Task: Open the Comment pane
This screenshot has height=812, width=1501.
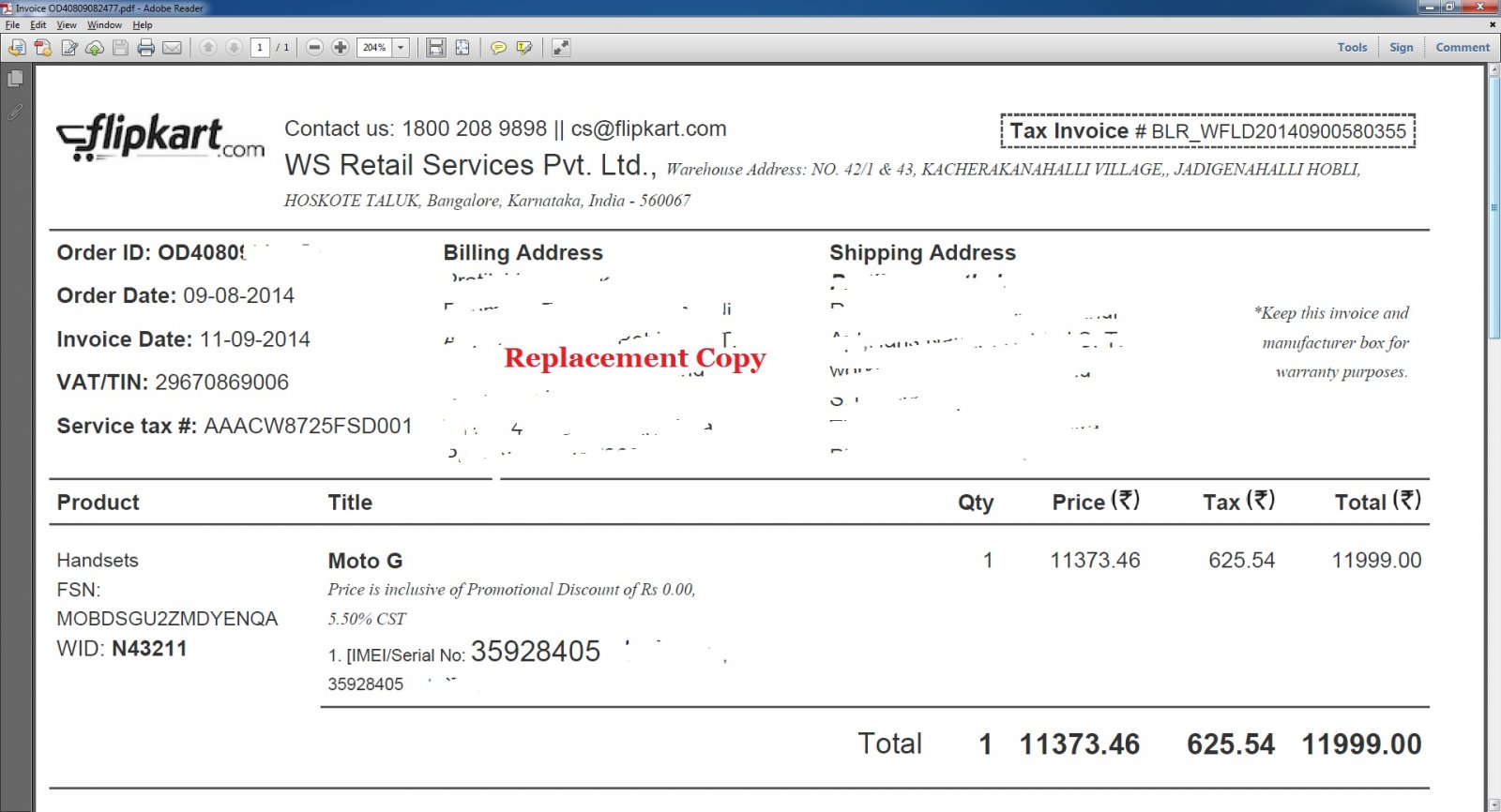Action: pos(1463,47)
